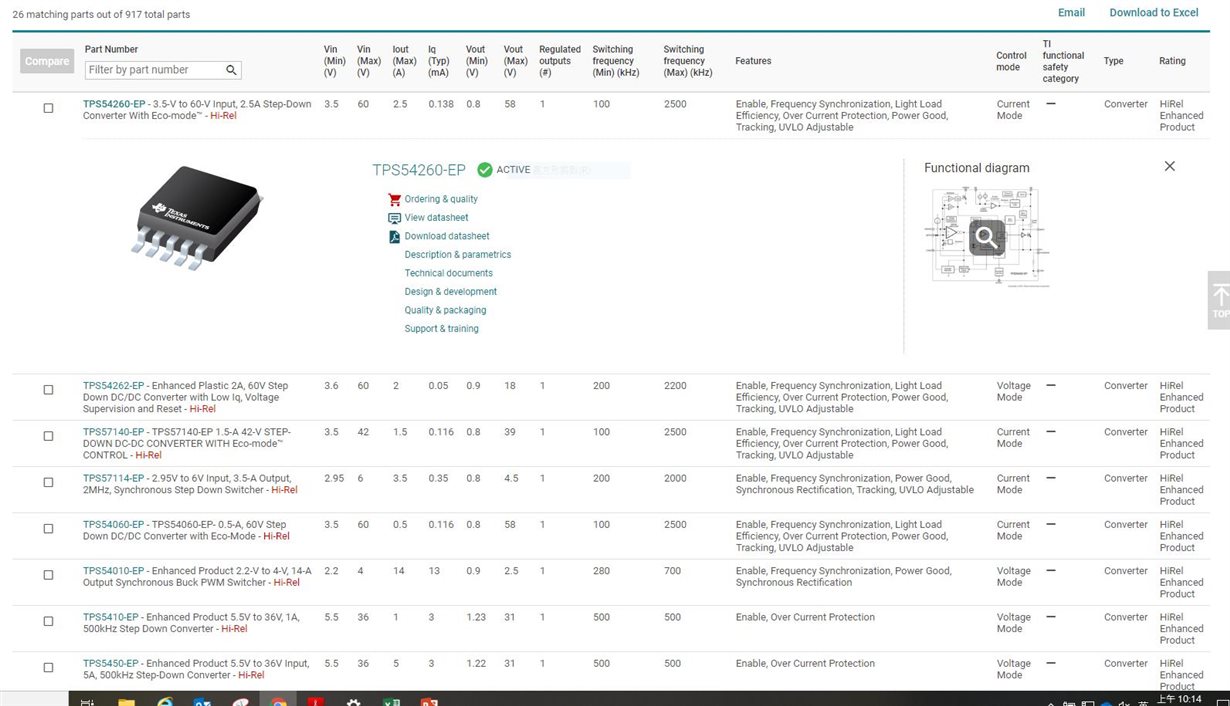This screenshot has height=706, width=1230.
Task: Open the Design & development link
Action: pyautogui.click(x=451, y=292)
